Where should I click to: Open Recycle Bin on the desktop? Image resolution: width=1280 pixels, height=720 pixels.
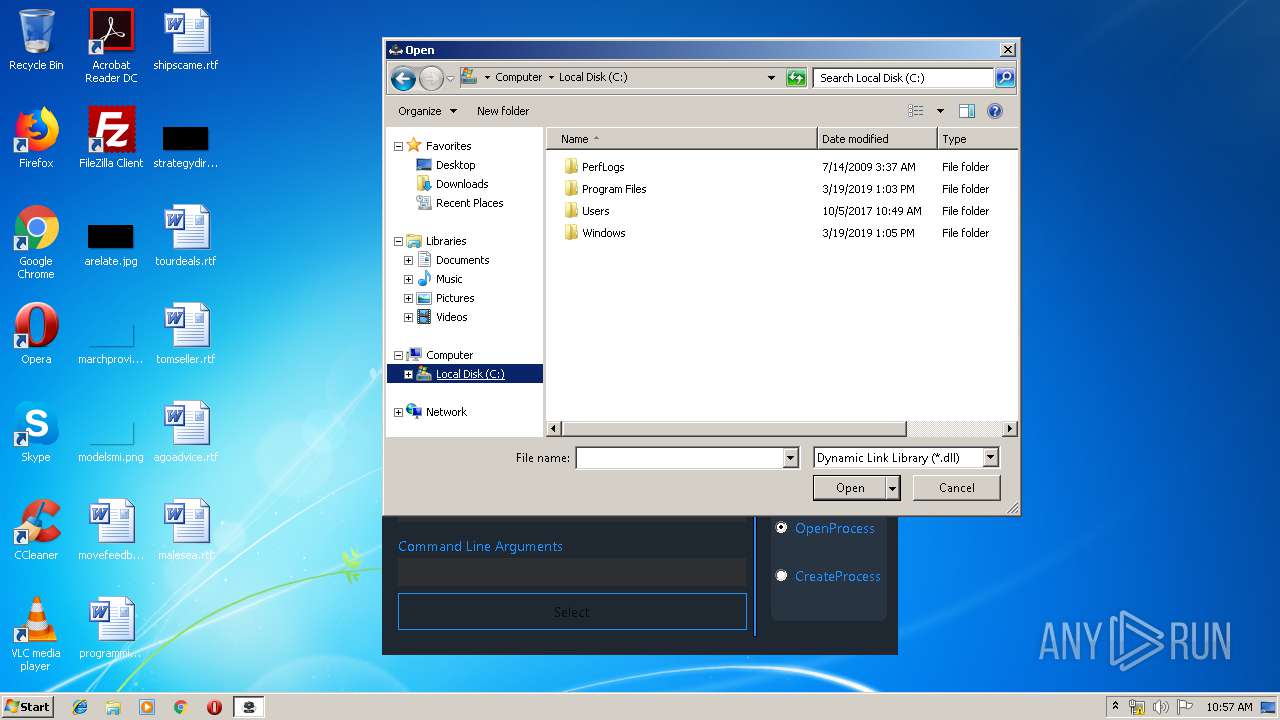[36, 40]
